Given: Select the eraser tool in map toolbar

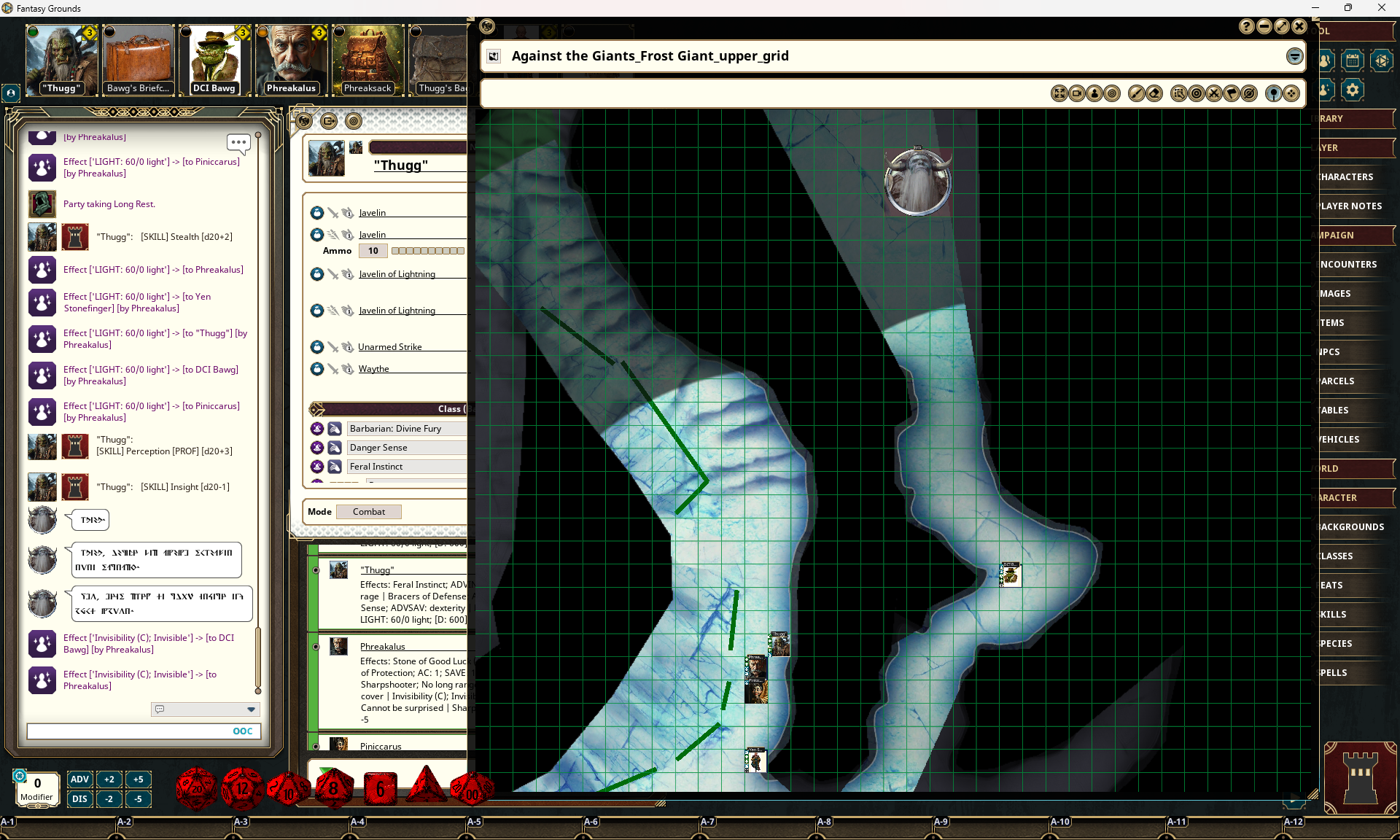Looking at the screenshot, I should tap(1154, 93).
